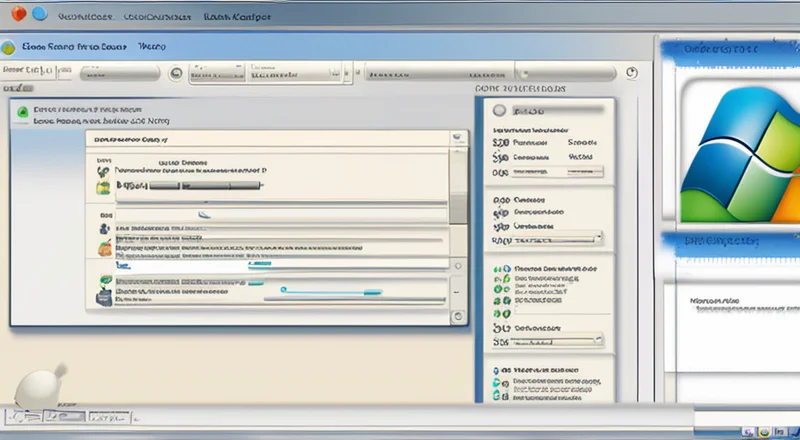This screenshot has width=800, height=440.
Task: Click the globe icon below the title bar
Action: pos(8,46)
